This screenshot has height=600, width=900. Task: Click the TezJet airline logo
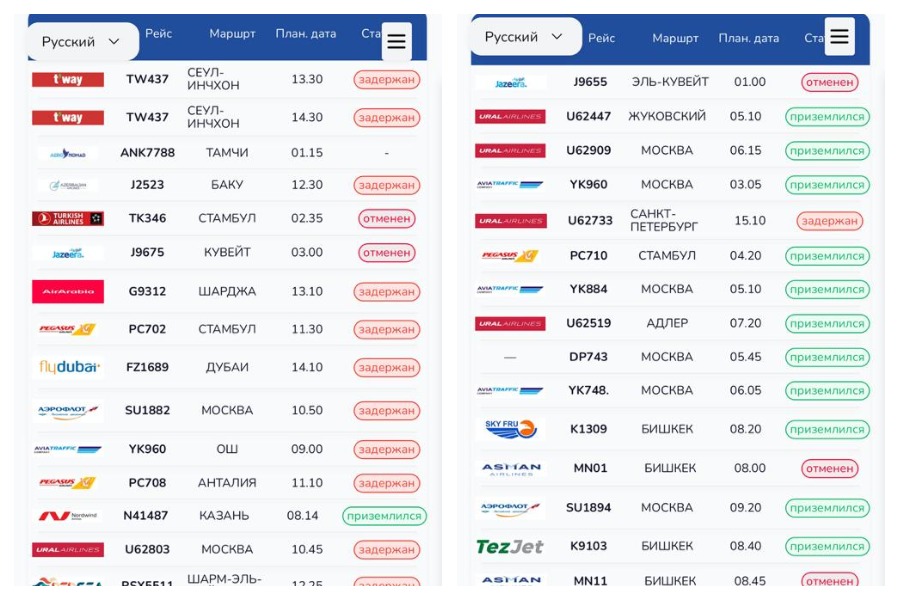510,546
